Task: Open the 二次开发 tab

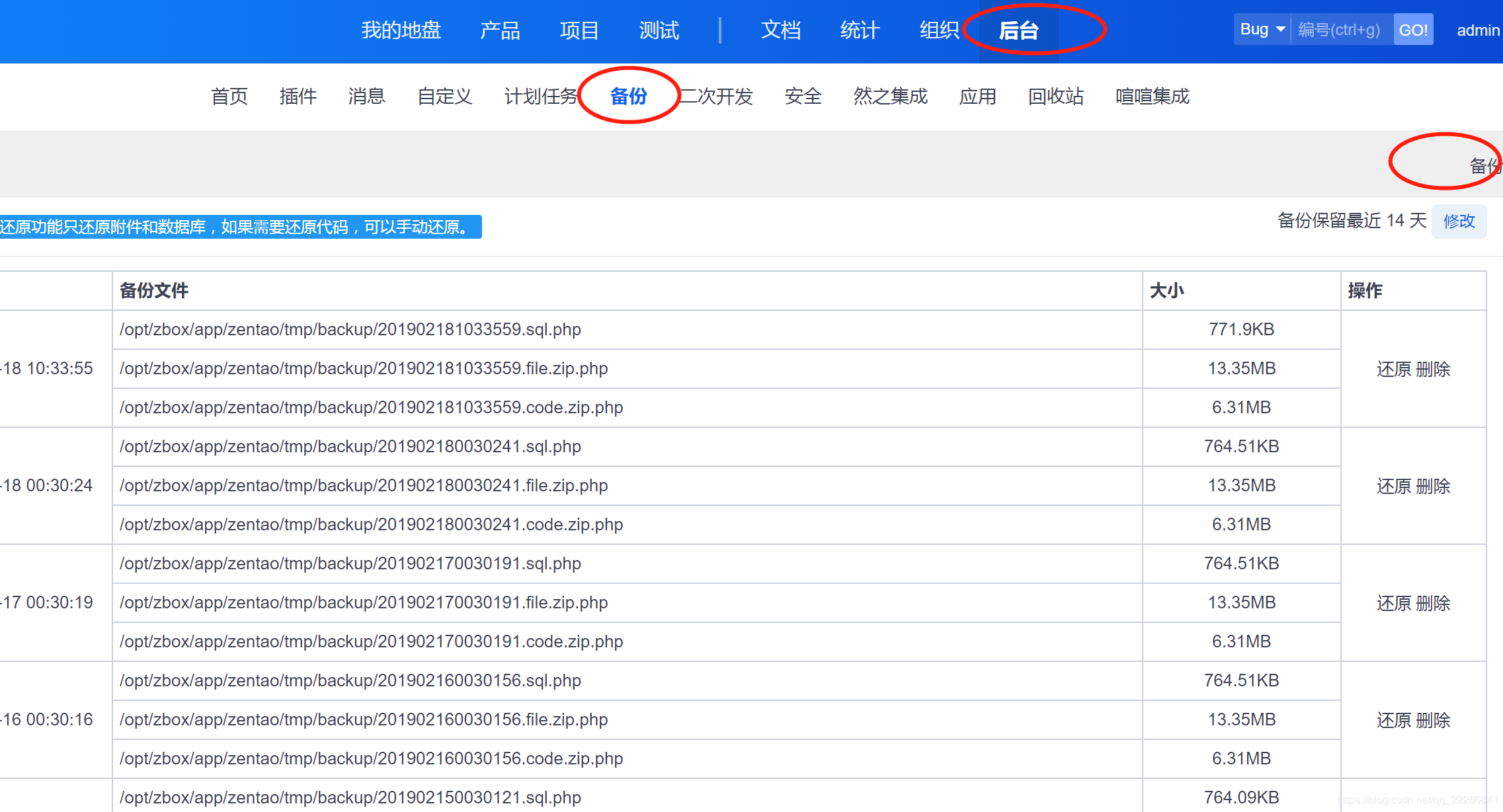Action: [717, 97]
